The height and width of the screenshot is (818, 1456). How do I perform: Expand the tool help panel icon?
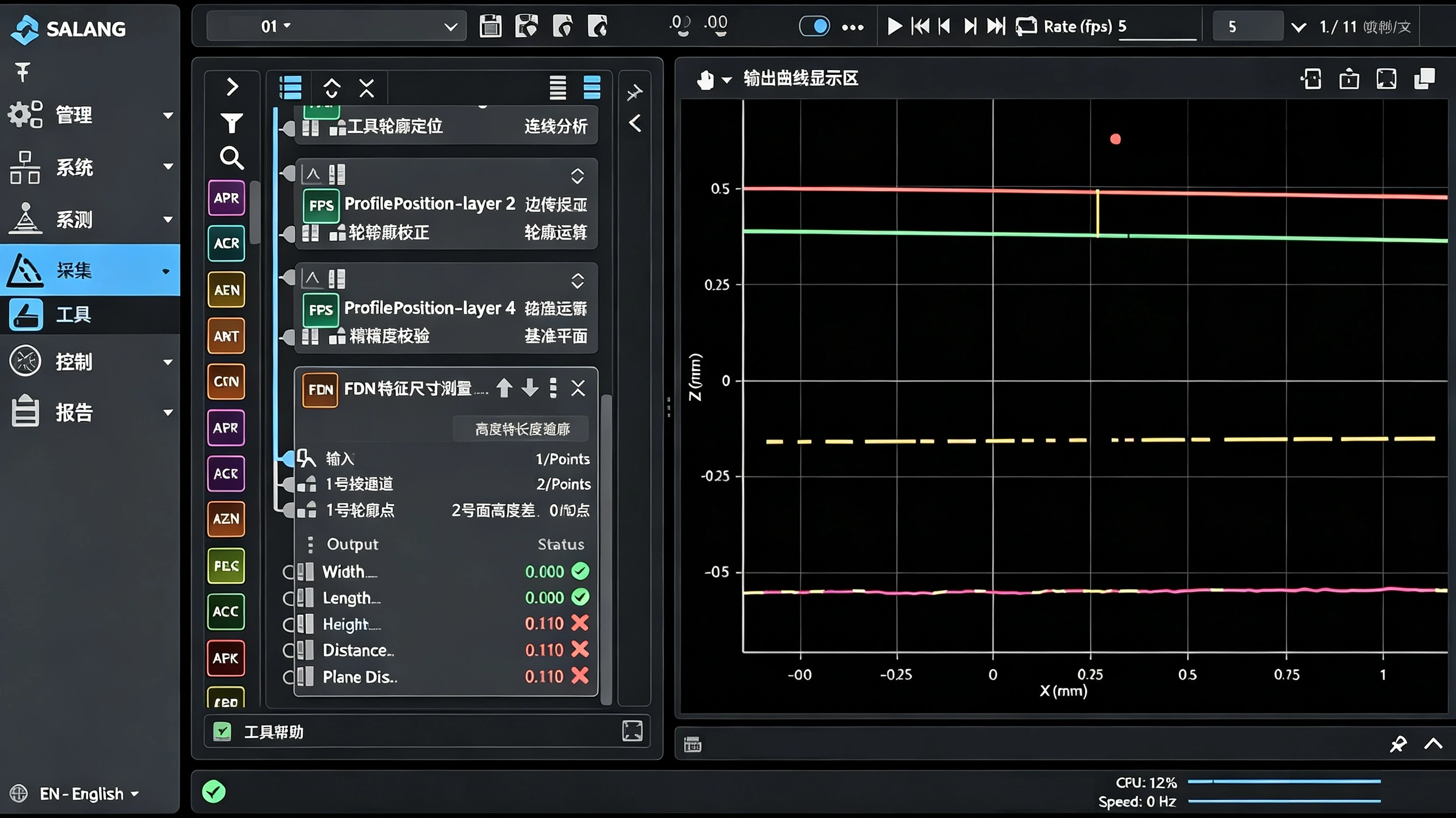632,731
